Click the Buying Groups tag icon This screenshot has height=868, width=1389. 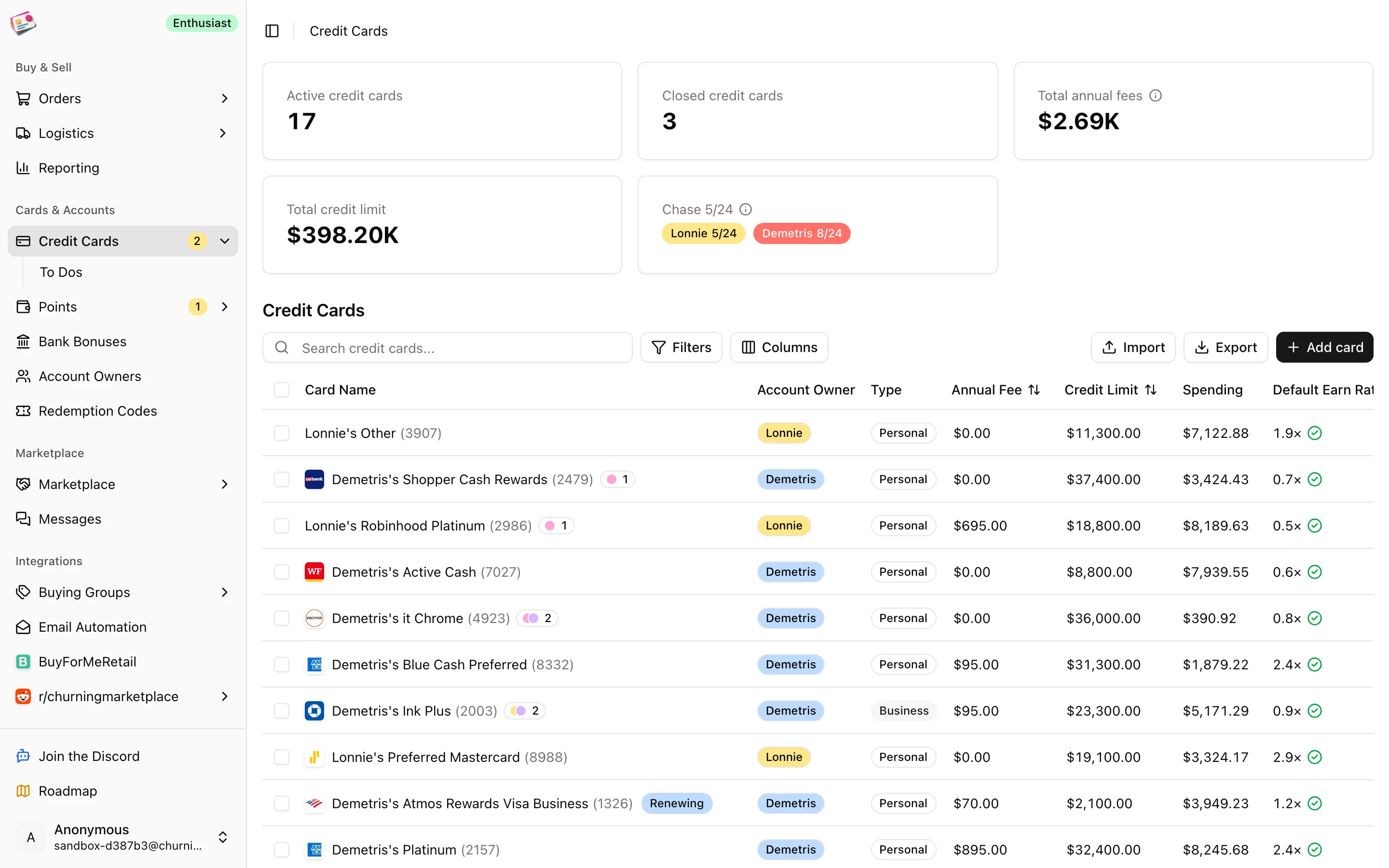click(x=23, y=592)
